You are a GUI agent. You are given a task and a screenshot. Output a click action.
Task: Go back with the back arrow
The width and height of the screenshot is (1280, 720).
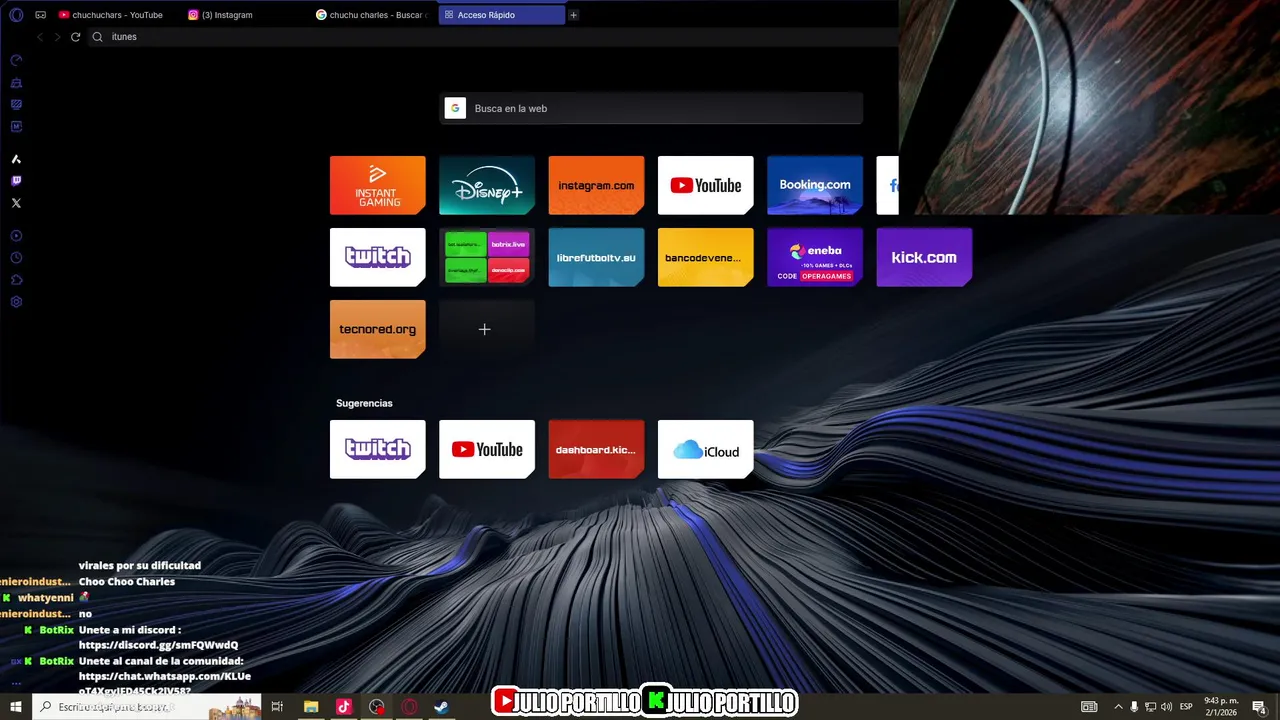[40, 37]
